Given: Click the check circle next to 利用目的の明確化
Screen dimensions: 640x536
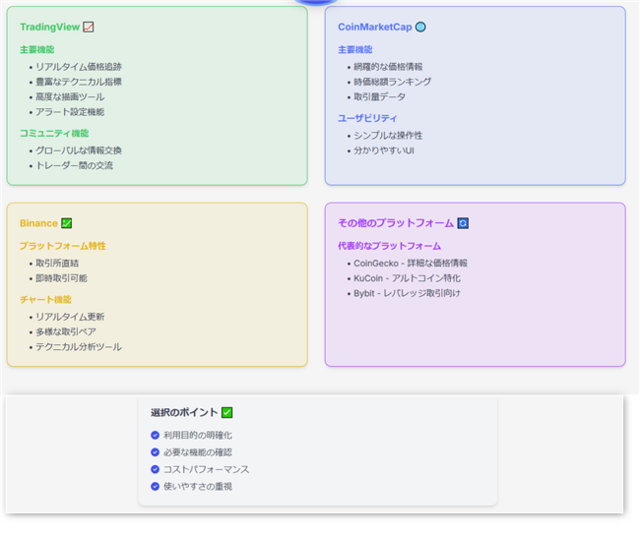Looking at the screenshot, I should (155, 435).
